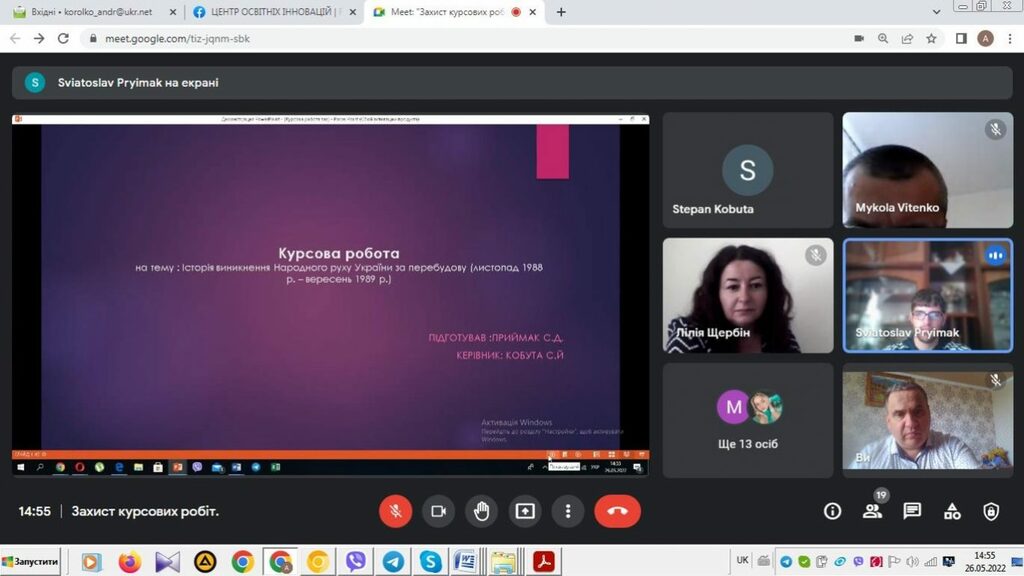
Task: Open the Chrome profile avatar menu
Action: pos(985,38)
